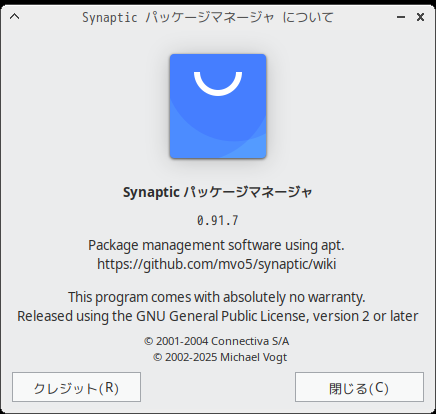
Task: Click the 'Connectiva S/A' copyright name
Action: tap(250, 341)
